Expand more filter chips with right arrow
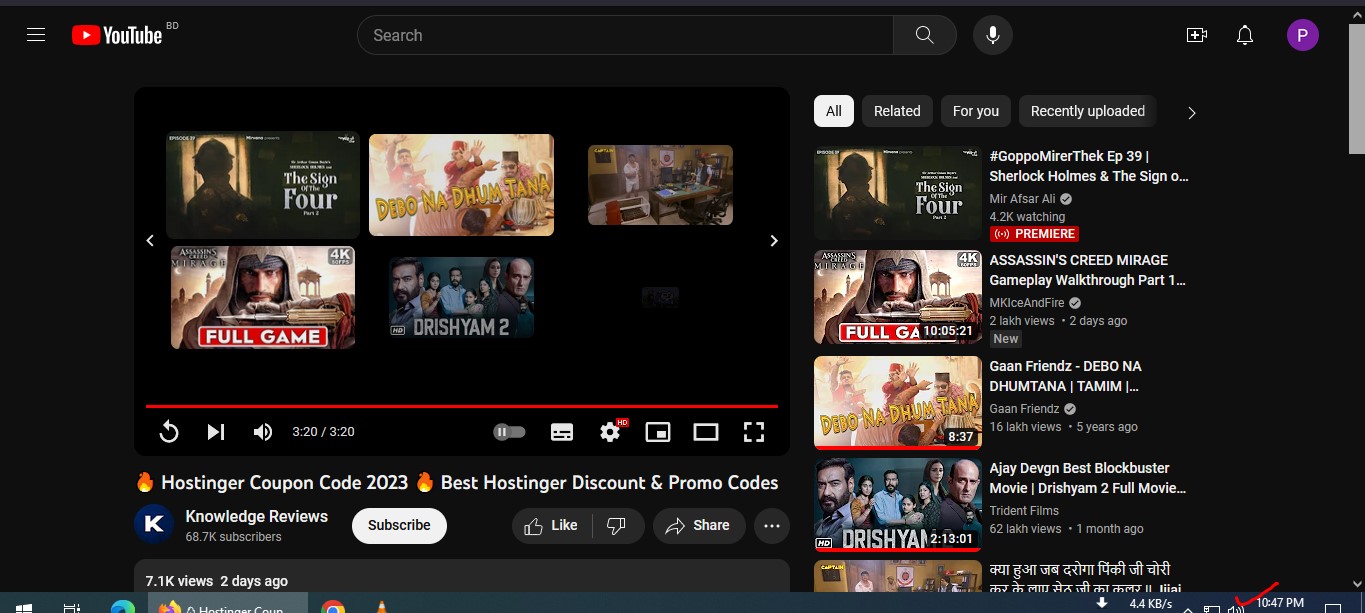 pyautogui.click(x=1191, y=113)
